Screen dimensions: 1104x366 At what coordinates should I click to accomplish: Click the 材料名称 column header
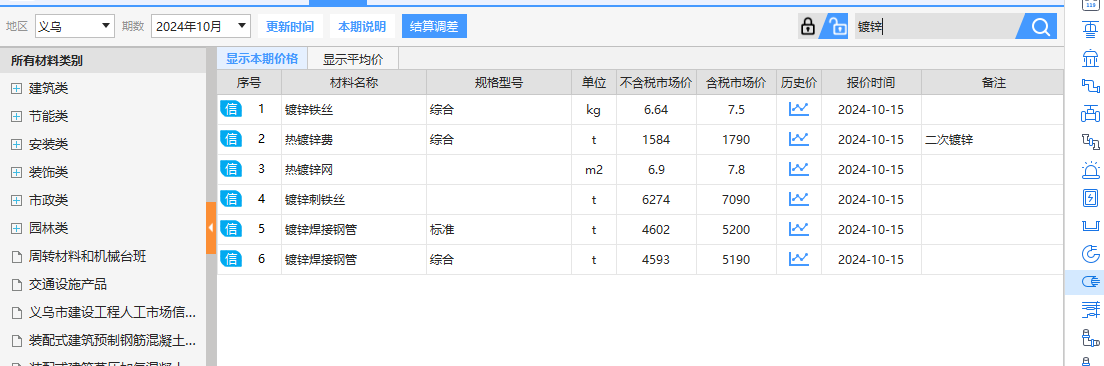click(354, 82)
